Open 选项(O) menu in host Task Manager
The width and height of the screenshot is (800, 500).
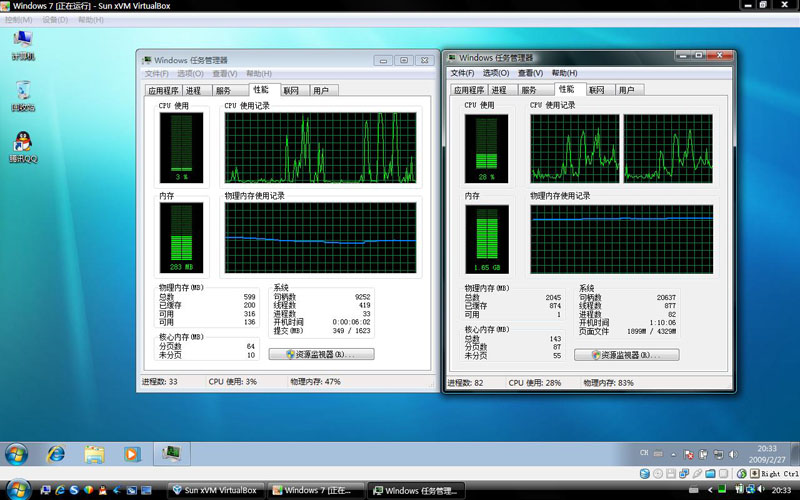pos(496,73)
